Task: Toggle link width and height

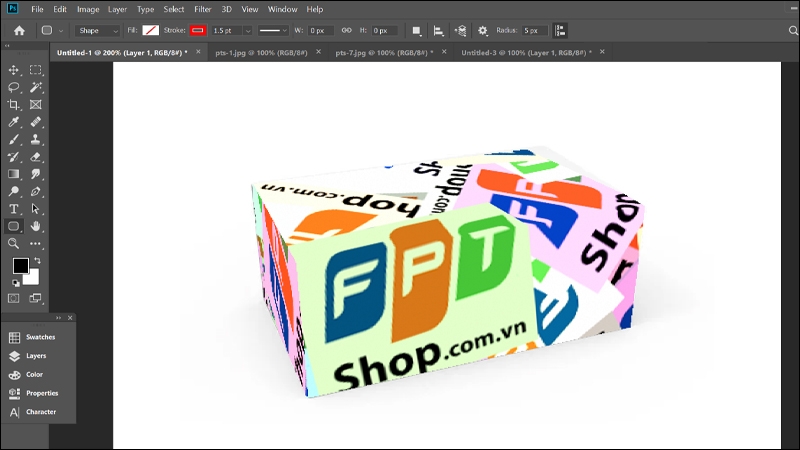Action: pyautogui.click(x=346, y=31)
